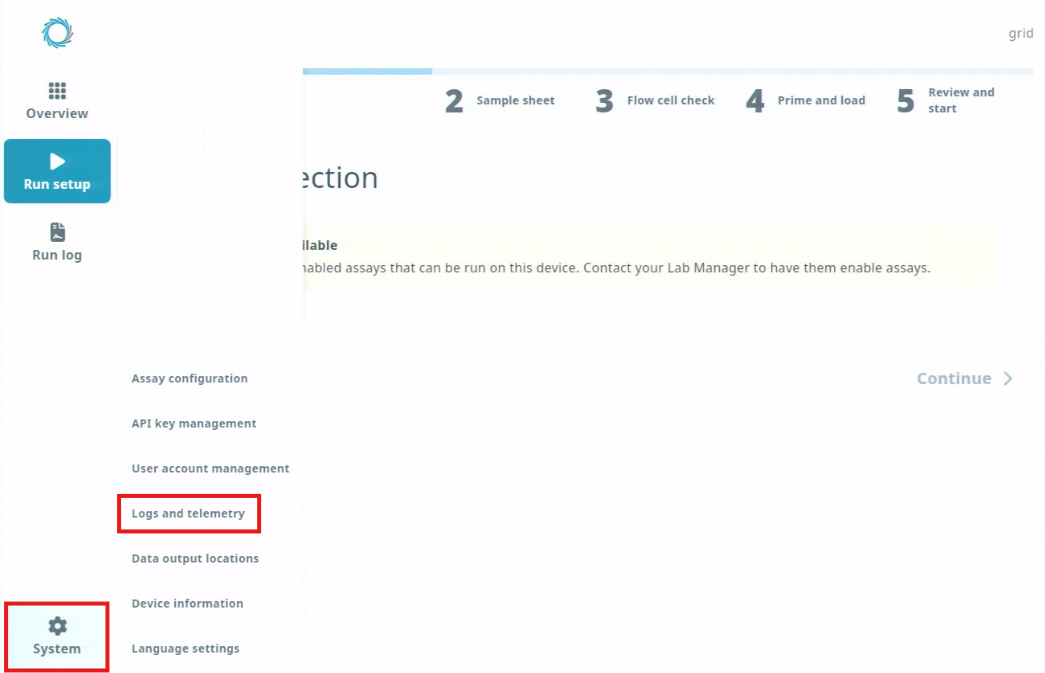Screen dimensions: 1045x673
Task: Open User account management
Action: (x=211, y=468)
